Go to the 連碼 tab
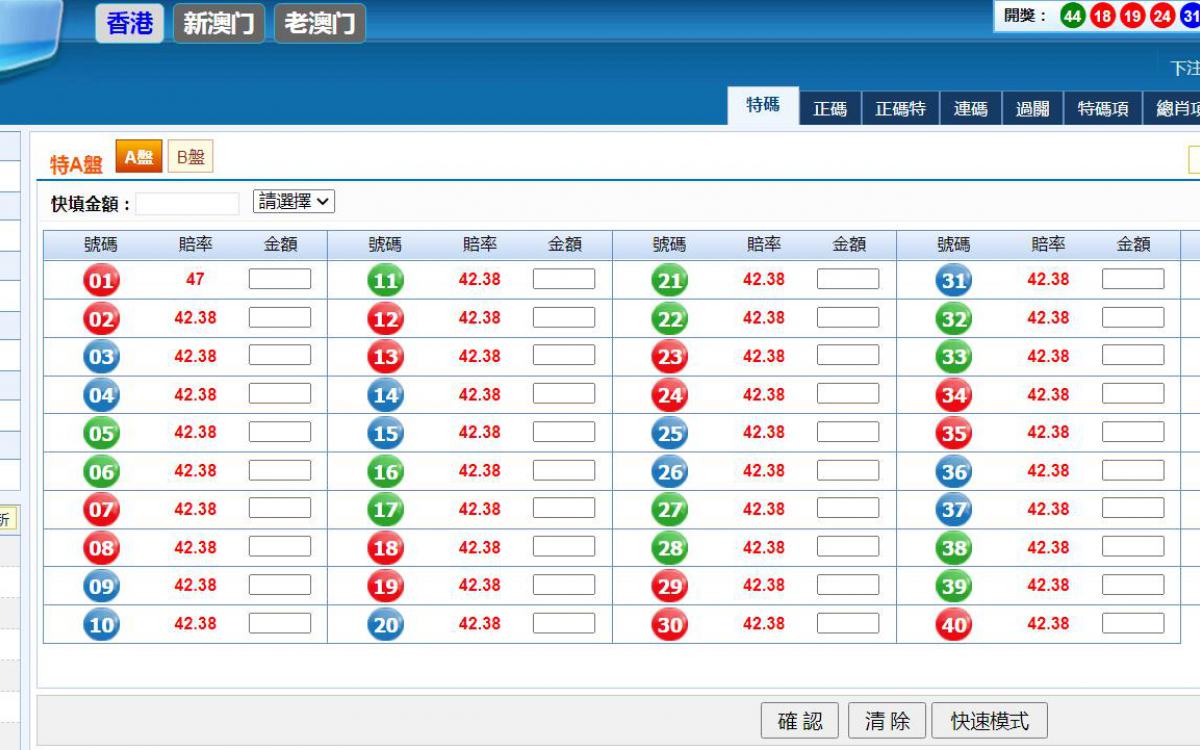This screenshot has height=750, width=1200. (x=970, y=109)
